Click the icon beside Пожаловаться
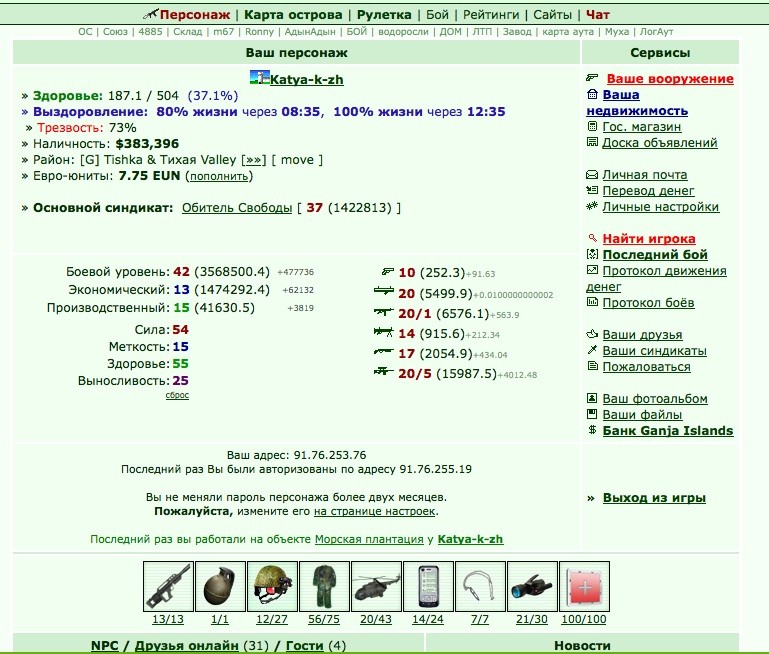Viewport: 769px width, 654px height. pyautogui.click(x=592, y=366)
